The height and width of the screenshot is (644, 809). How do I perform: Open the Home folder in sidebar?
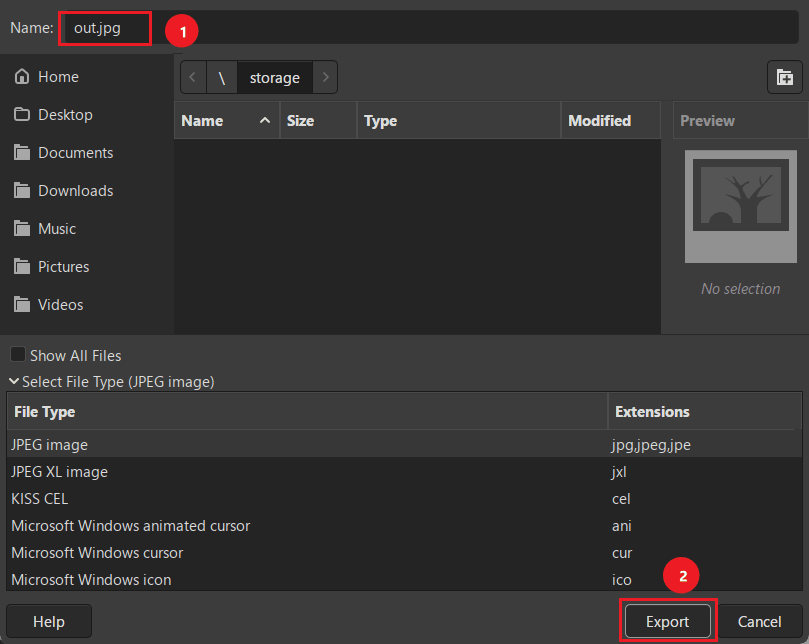click(58, 77)
